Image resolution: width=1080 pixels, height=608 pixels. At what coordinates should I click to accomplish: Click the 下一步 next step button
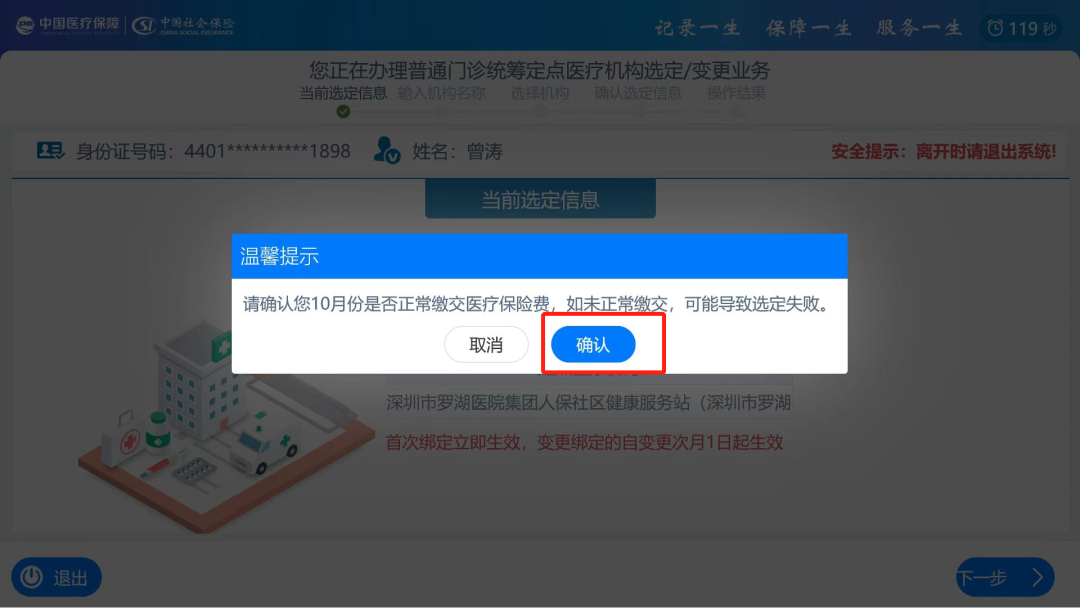pyautogui.click(x=1005, y=577)
